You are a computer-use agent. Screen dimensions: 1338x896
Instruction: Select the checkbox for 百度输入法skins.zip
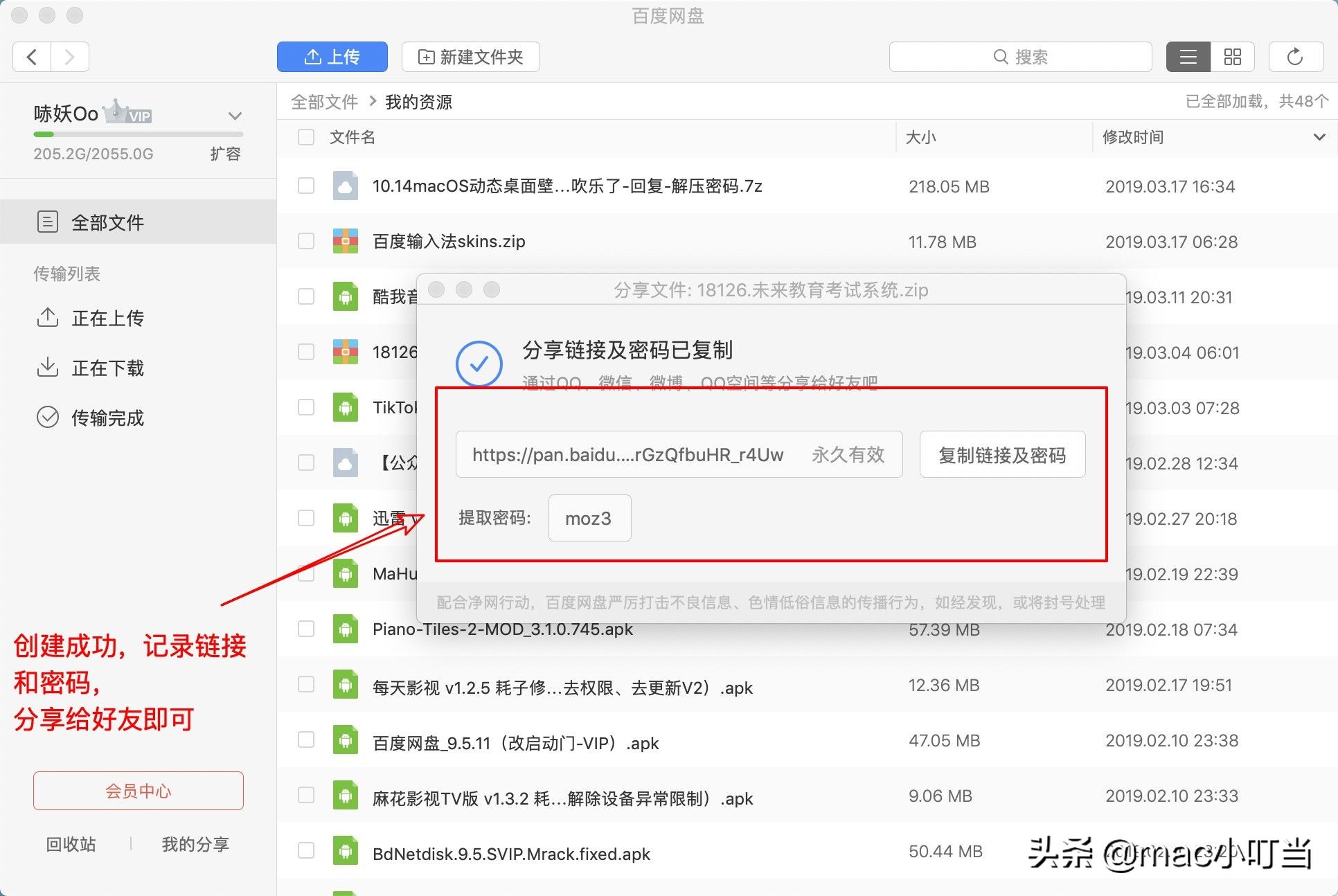(305, 241)
